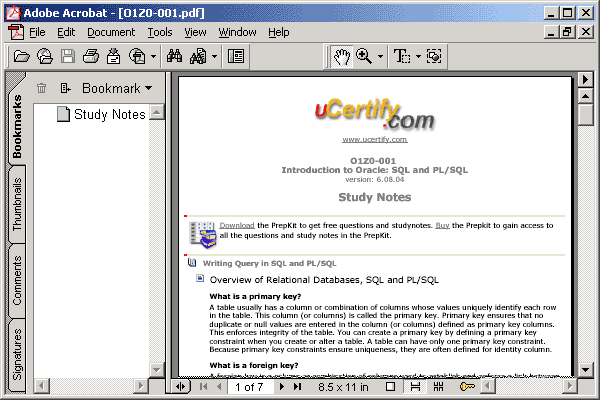Open the Tools menu

pos(160,33)
